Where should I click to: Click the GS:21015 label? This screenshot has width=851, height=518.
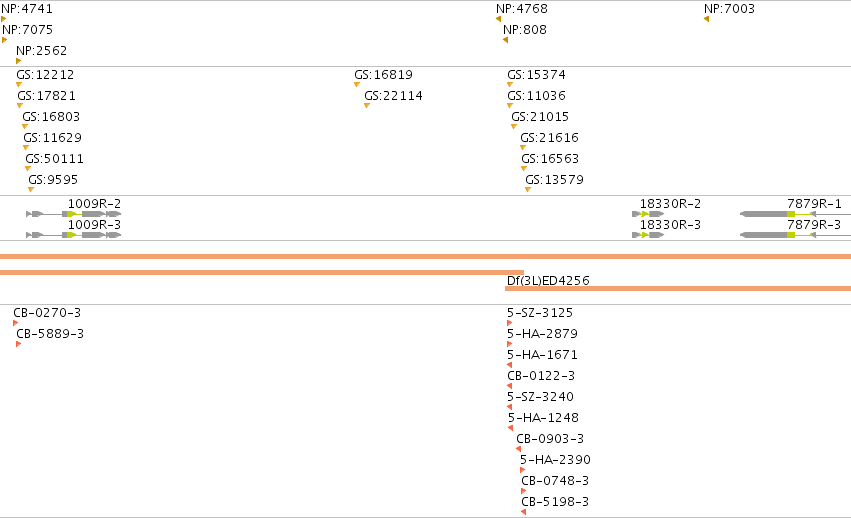(x=540, y=117)
